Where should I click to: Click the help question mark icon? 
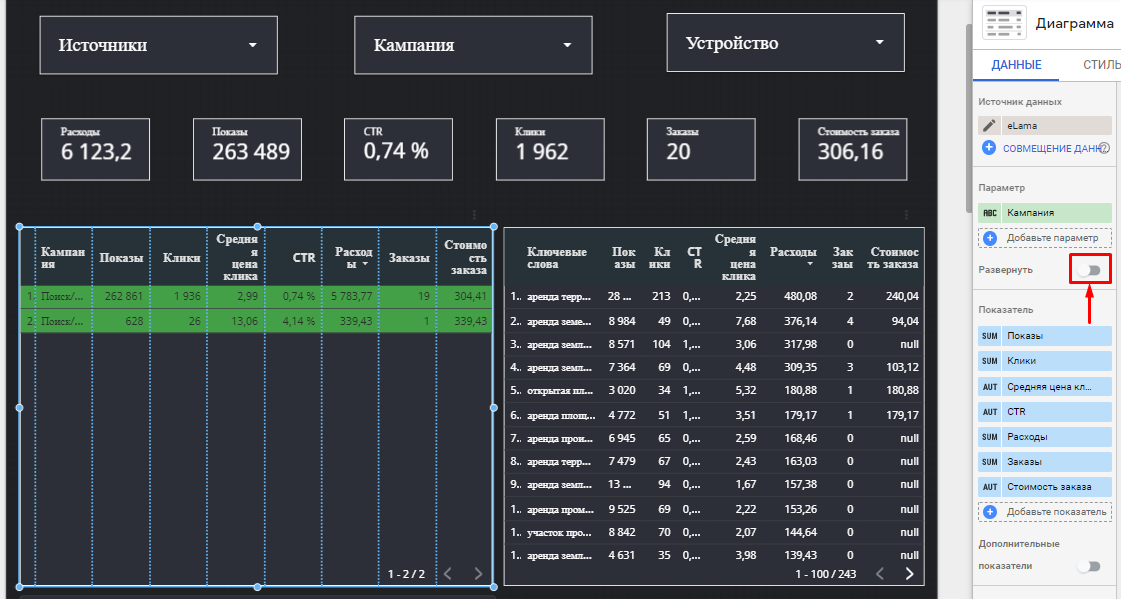coord(1105,148)
